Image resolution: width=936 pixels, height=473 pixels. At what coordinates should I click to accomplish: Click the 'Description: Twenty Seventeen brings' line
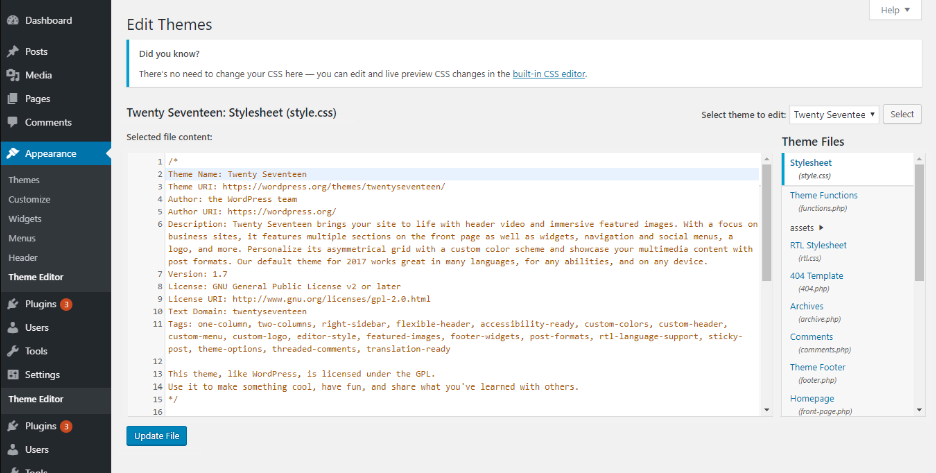(463, 242)
